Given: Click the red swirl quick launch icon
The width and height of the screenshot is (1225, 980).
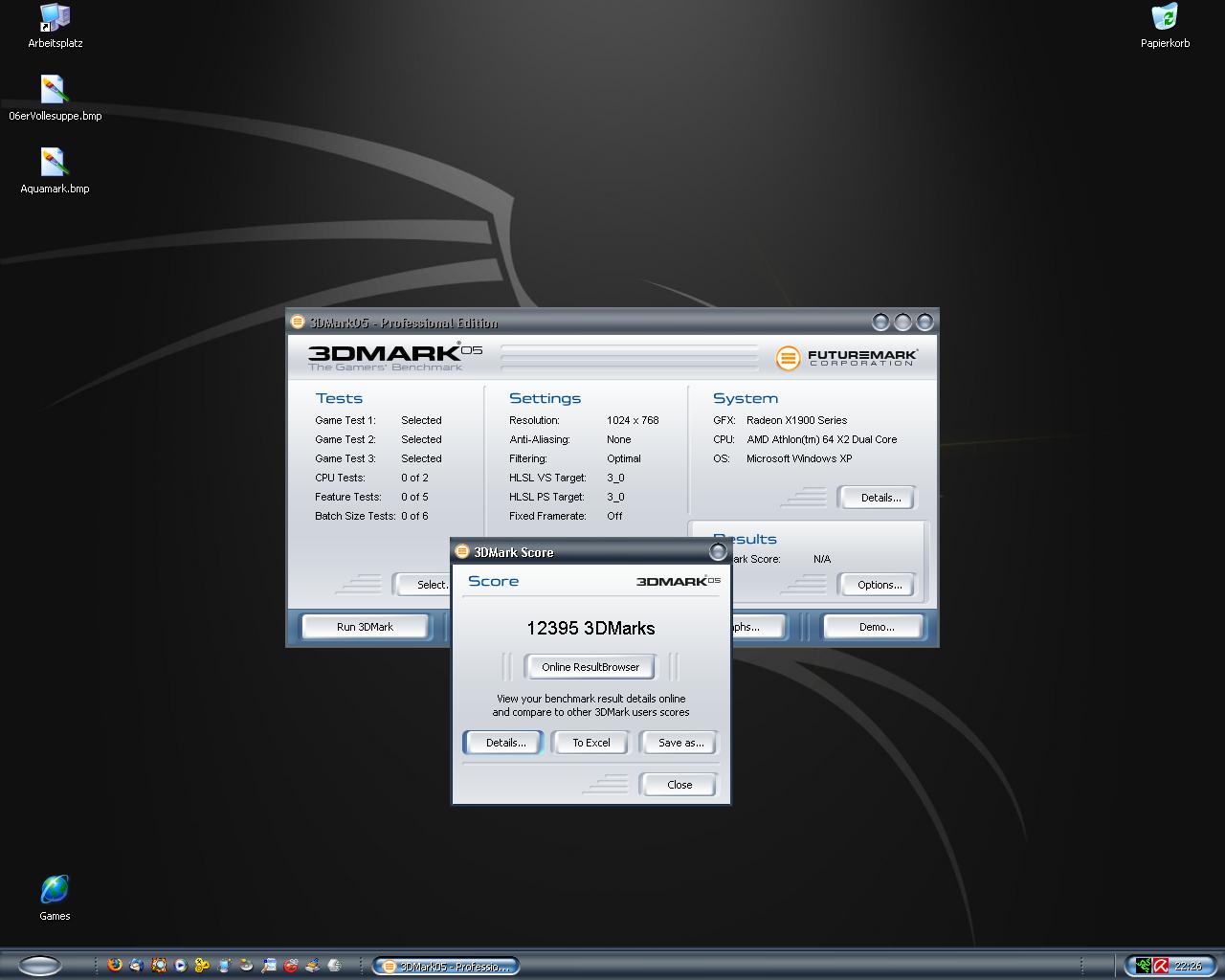Looking at the screenshot, I should click(291, 965).
